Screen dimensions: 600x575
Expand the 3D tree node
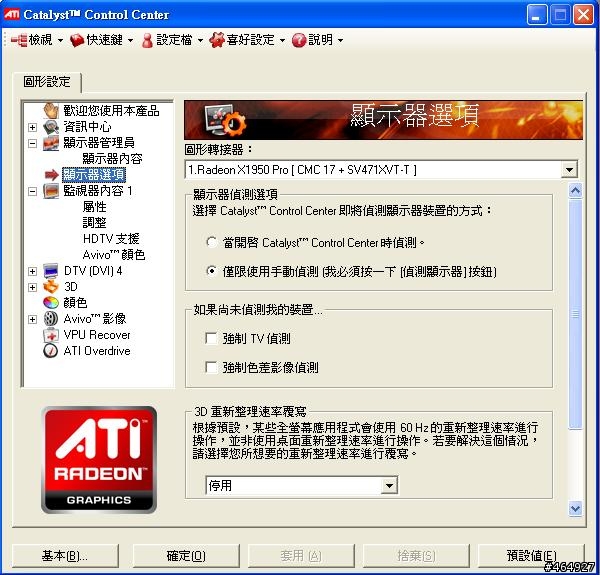(x=33, y=287)
